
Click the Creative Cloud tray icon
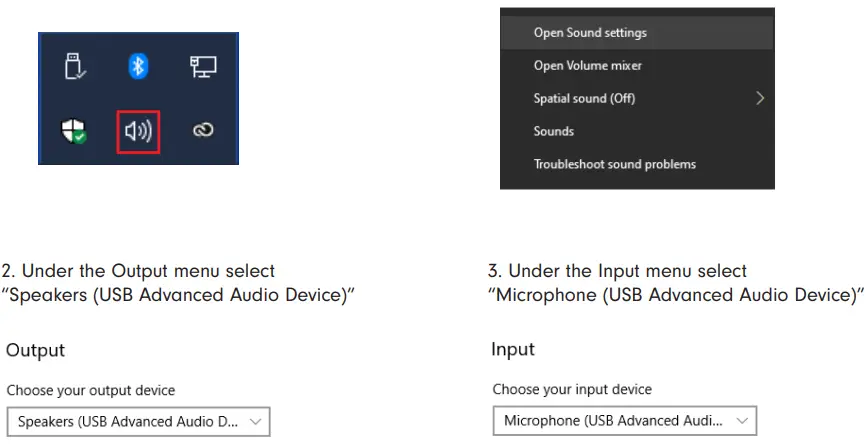203,131
